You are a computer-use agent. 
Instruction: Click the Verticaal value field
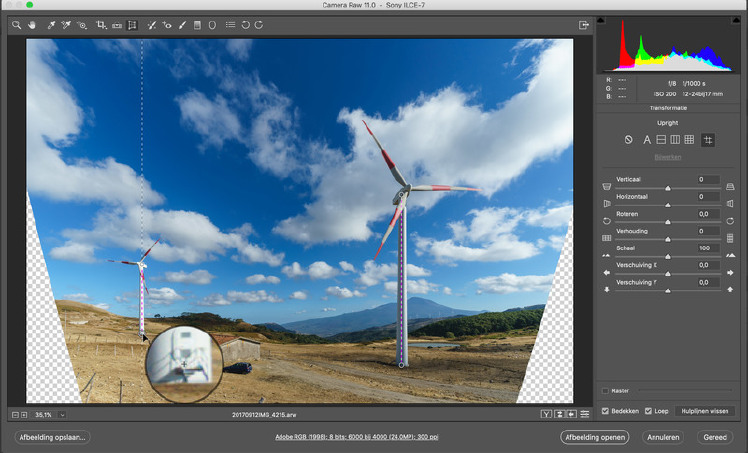click(708, 180)
